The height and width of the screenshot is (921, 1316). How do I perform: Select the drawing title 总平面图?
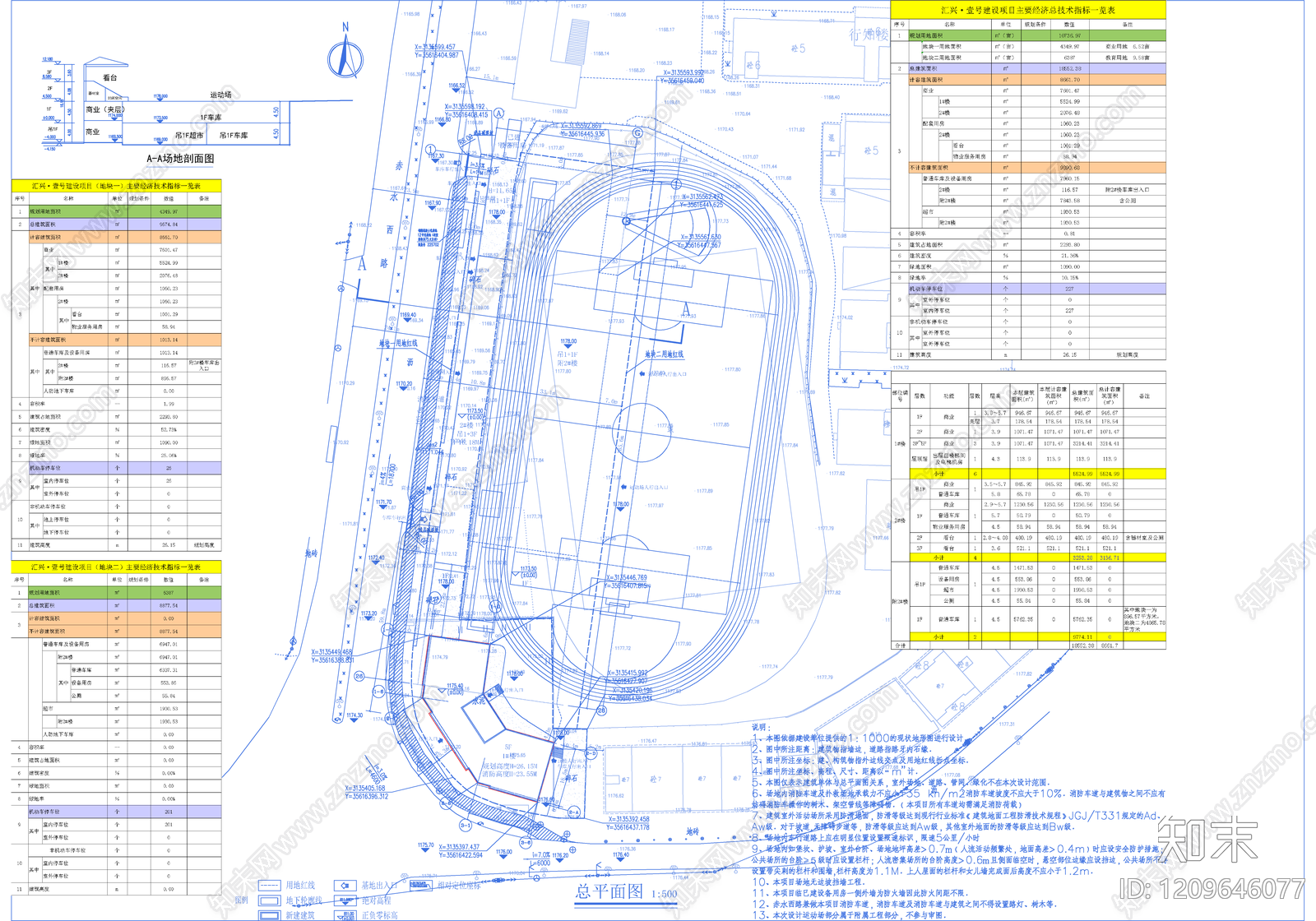pyautogui.click(x=609, y=891)
